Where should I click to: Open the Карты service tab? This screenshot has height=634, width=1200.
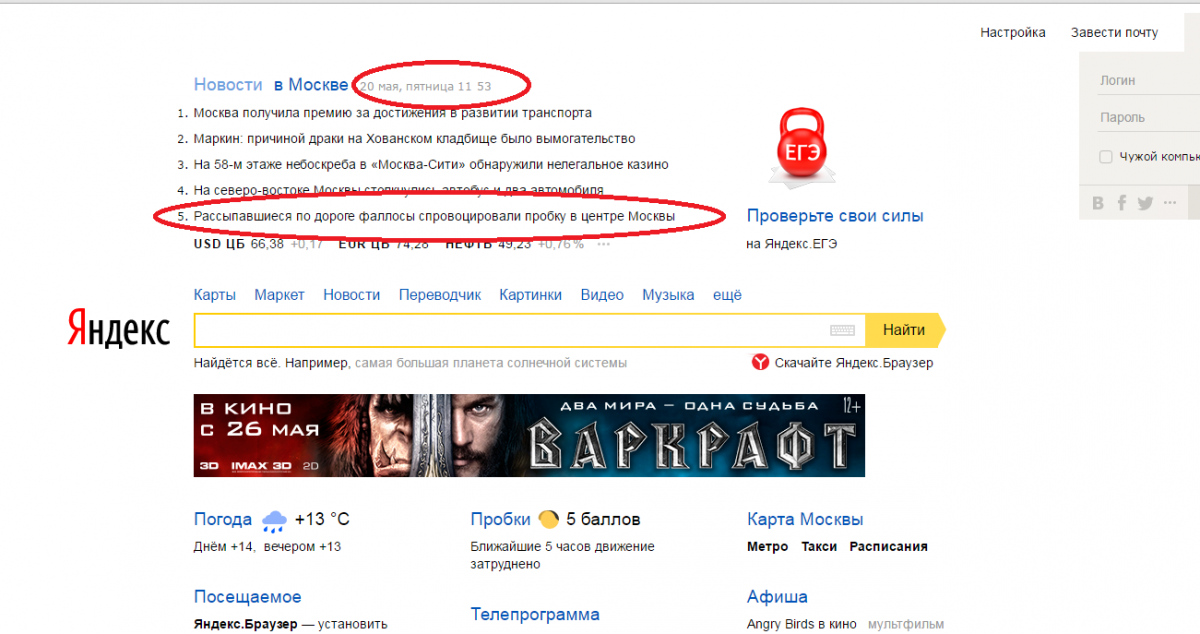point(215,295)
